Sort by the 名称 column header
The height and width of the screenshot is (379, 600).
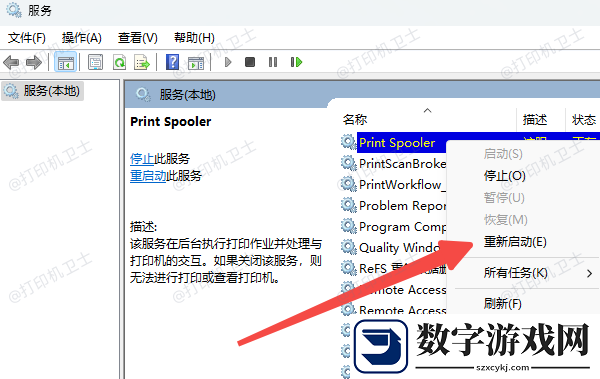tap(355, 120)
